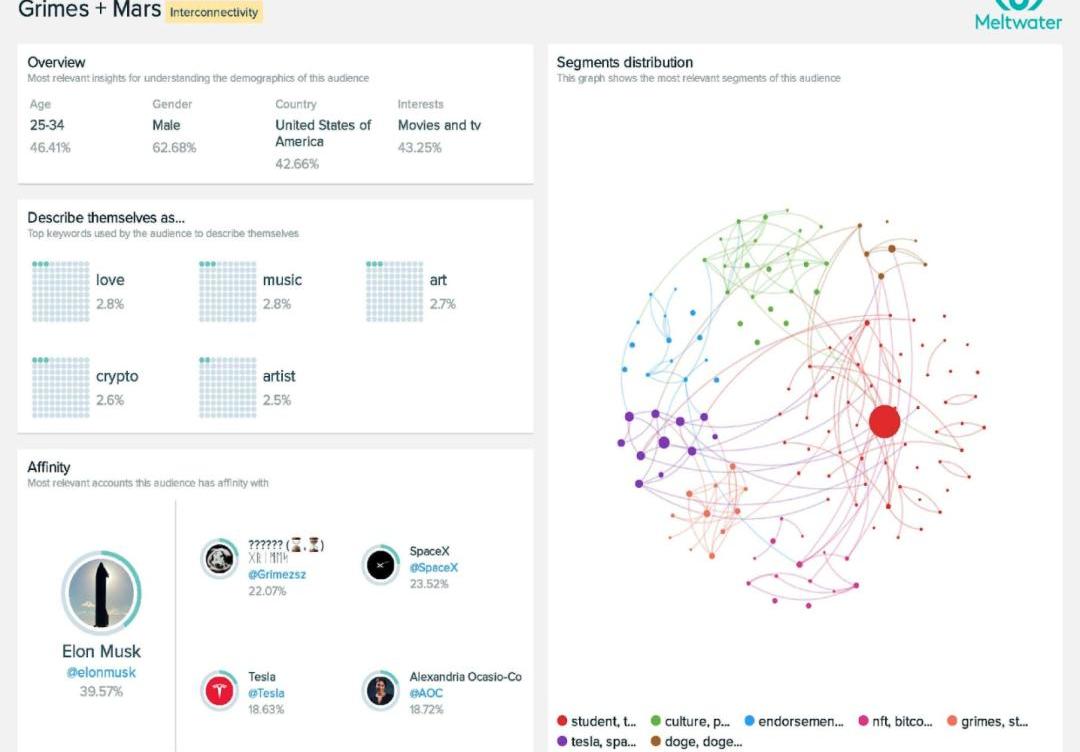
Task: Open the @SpaceX handle link
Action: pos(433,568)
